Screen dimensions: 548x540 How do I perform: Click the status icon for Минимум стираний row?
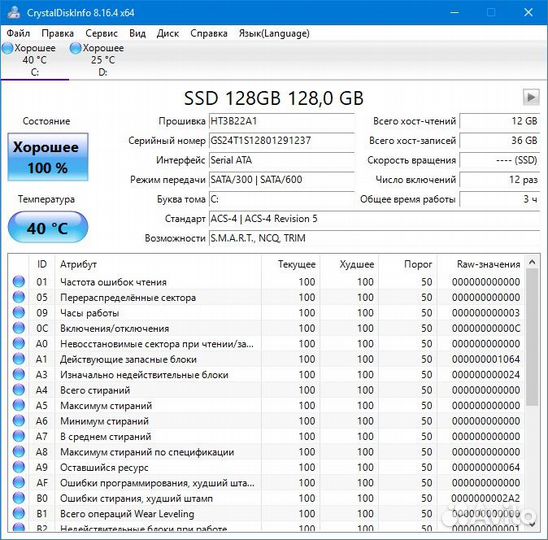tap(19, 420)
